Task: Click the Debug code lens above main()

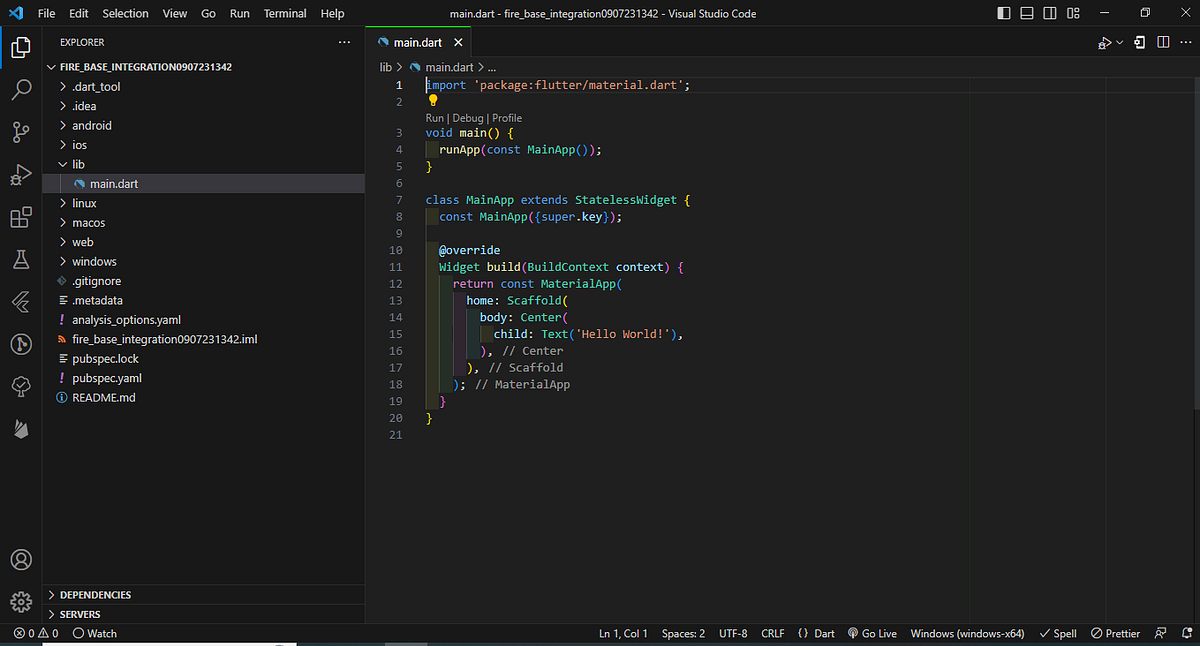Action: [467, 118]
